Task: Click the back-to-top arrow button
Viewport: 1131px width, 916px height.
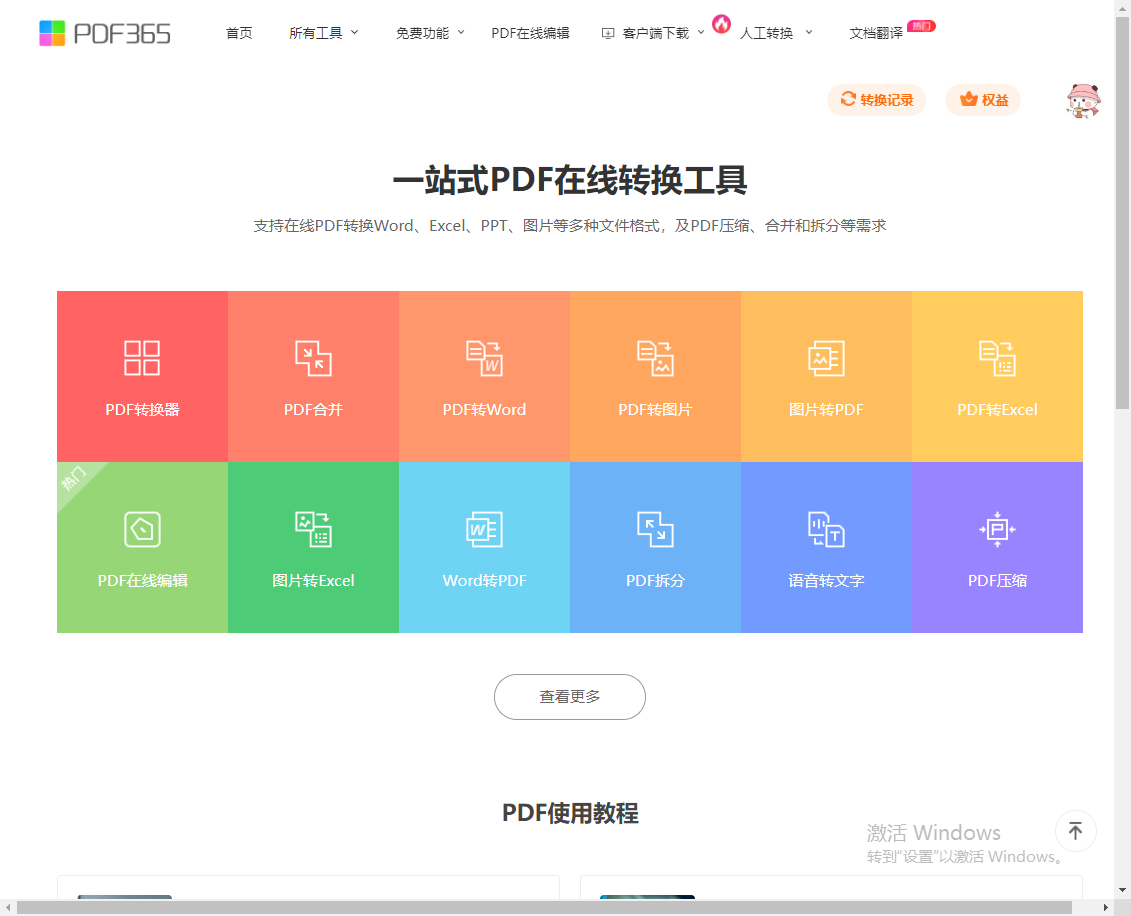Action: coord(1075,831)
